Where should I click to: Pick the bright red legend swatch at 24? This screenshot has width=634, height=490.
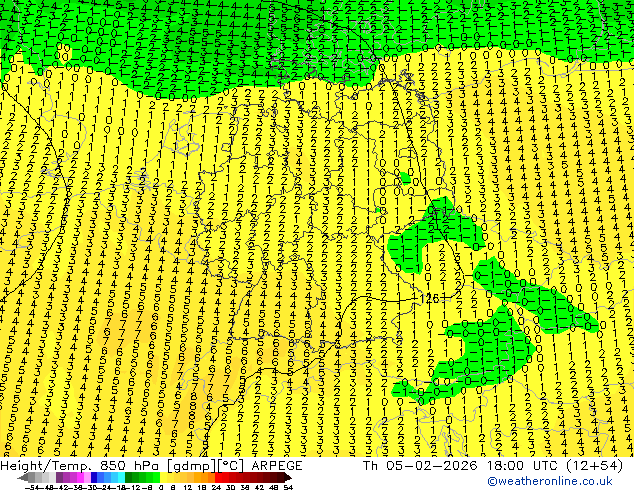(218, 477)
